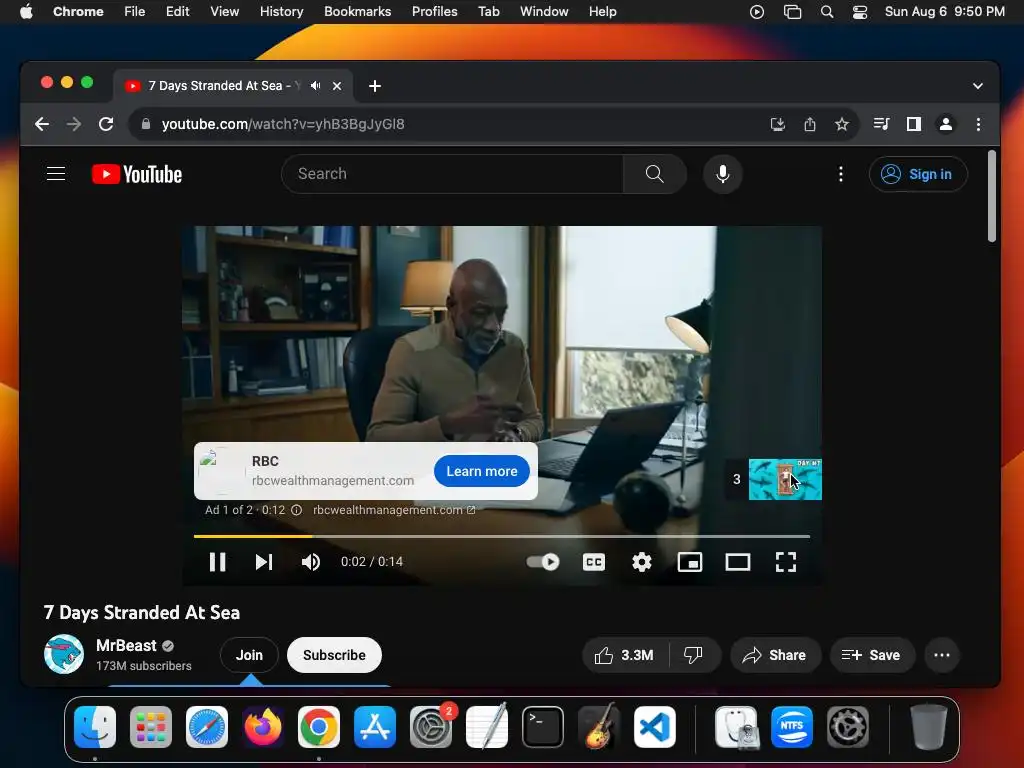The height and width of the screenshot is (768, 1024).
Task: Open the Bookmarks menu
Action: tap(357, 12)
